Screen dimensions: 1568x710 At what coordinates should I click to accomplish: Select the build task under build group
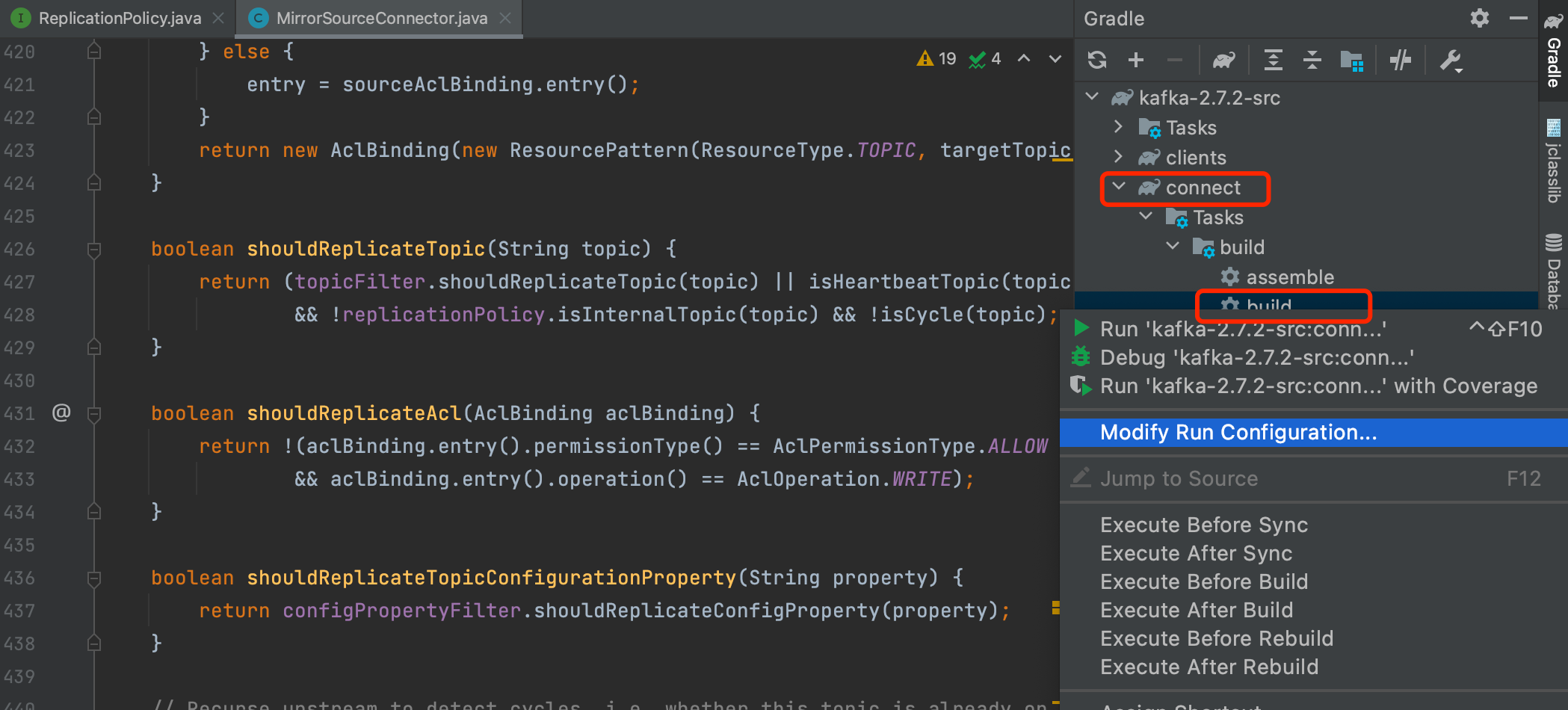[1269, 303]
